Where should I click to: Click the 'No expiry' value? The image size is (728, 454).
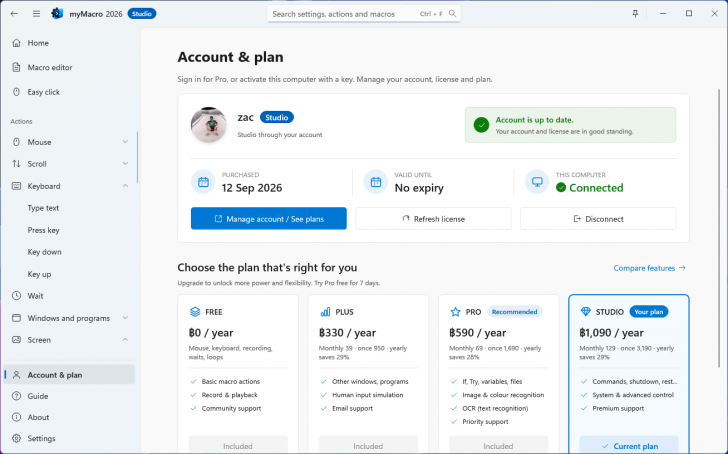point(419,188)
